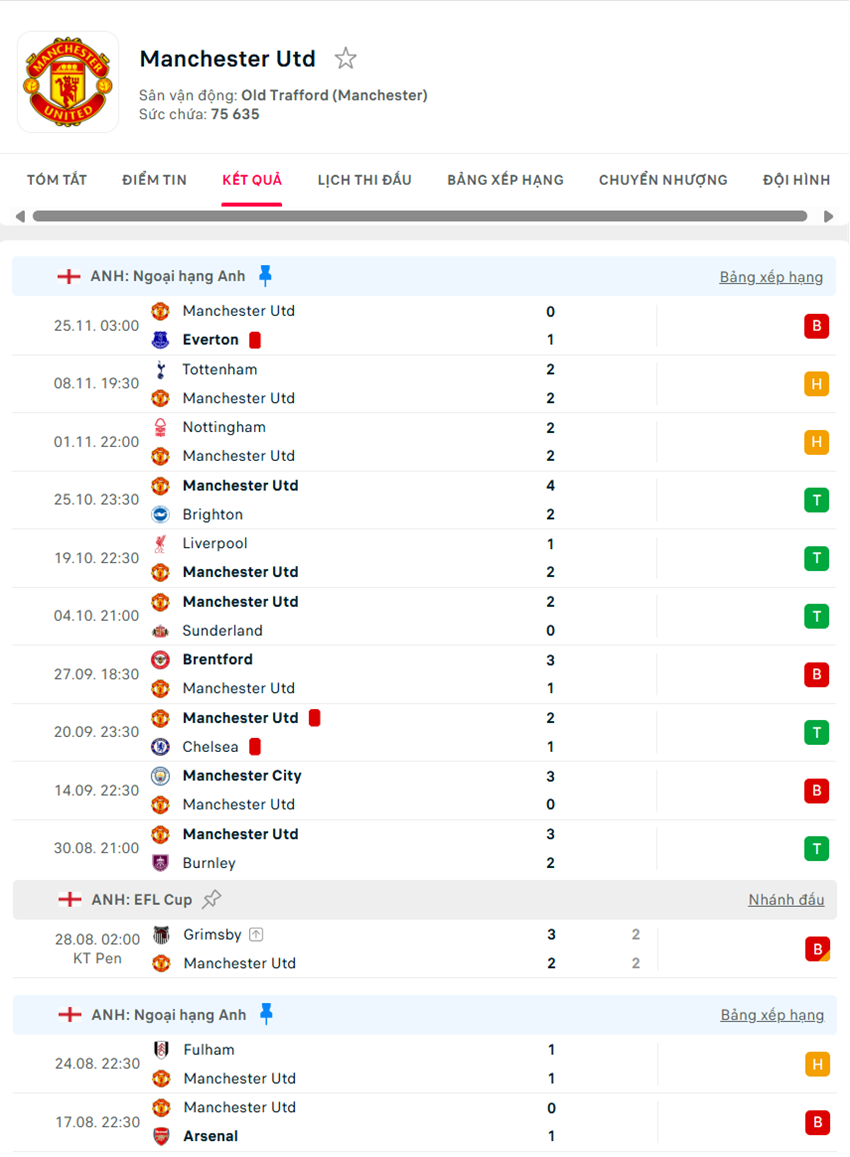Open Bảng xếp hạng link in top league header
The width and height of the screenshot is (850, 1157).
771,277
